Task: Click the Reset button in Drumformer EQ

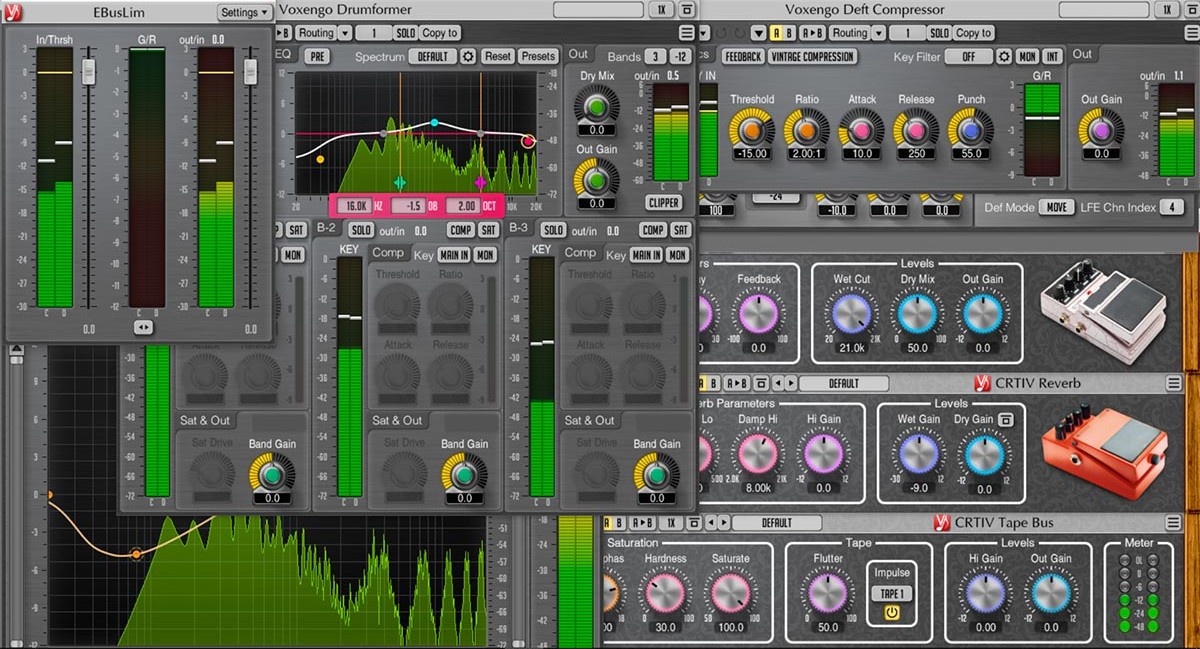Action: (497, 57)
